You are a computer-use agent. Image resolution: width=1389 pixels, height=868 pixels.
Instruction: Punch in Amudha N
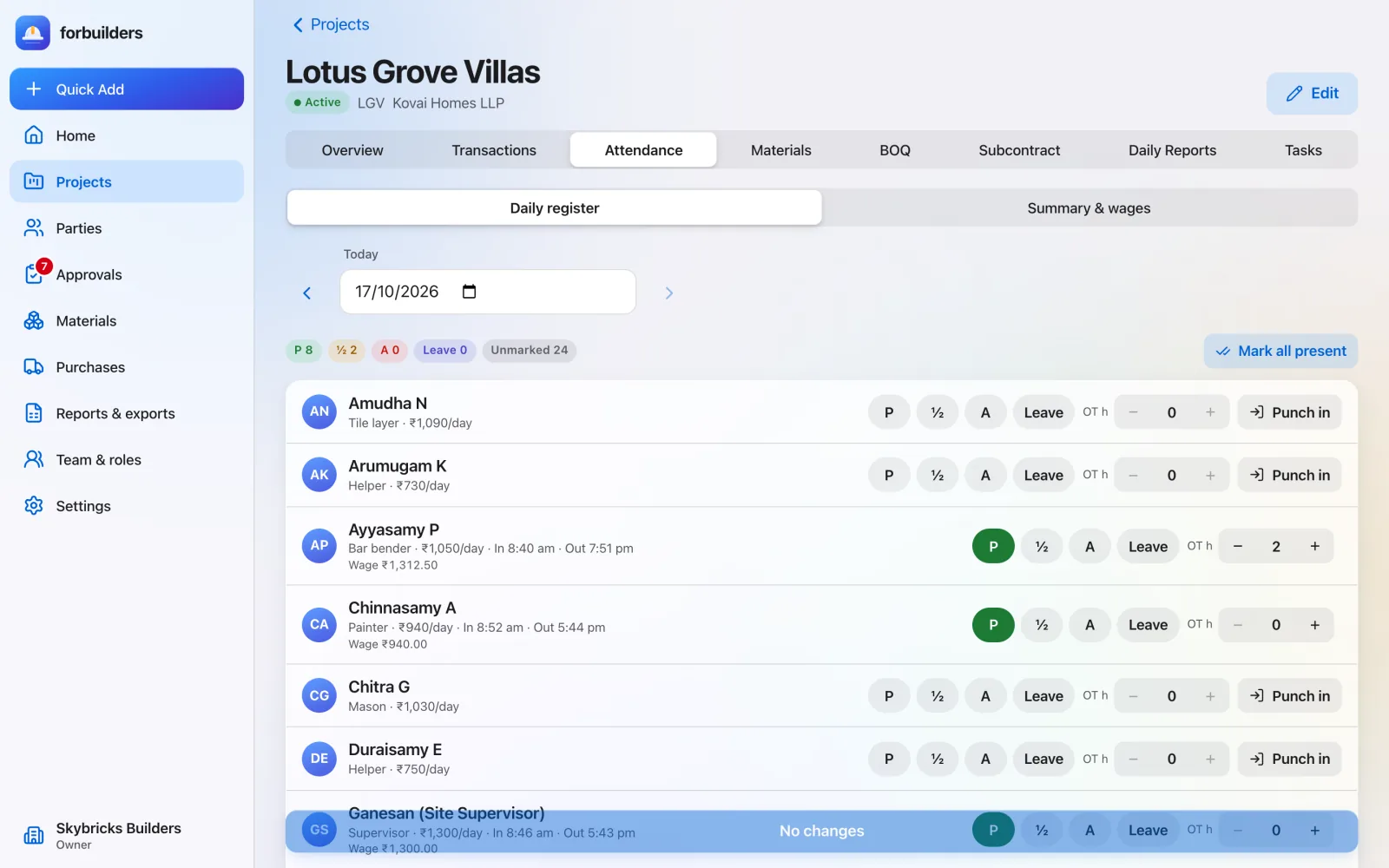1289,412
